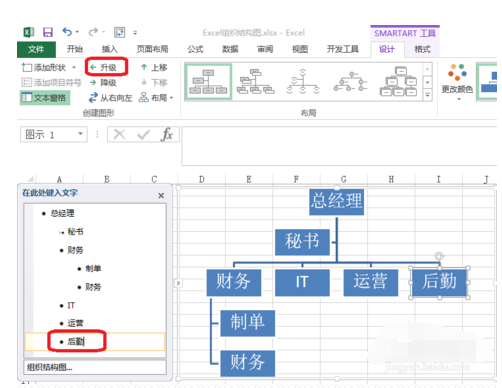This screenshot has width=502, height=388.
Task: Click the text pane collapse arrow on chart edge
Action: pyautogui.click(x=178, y=283)
